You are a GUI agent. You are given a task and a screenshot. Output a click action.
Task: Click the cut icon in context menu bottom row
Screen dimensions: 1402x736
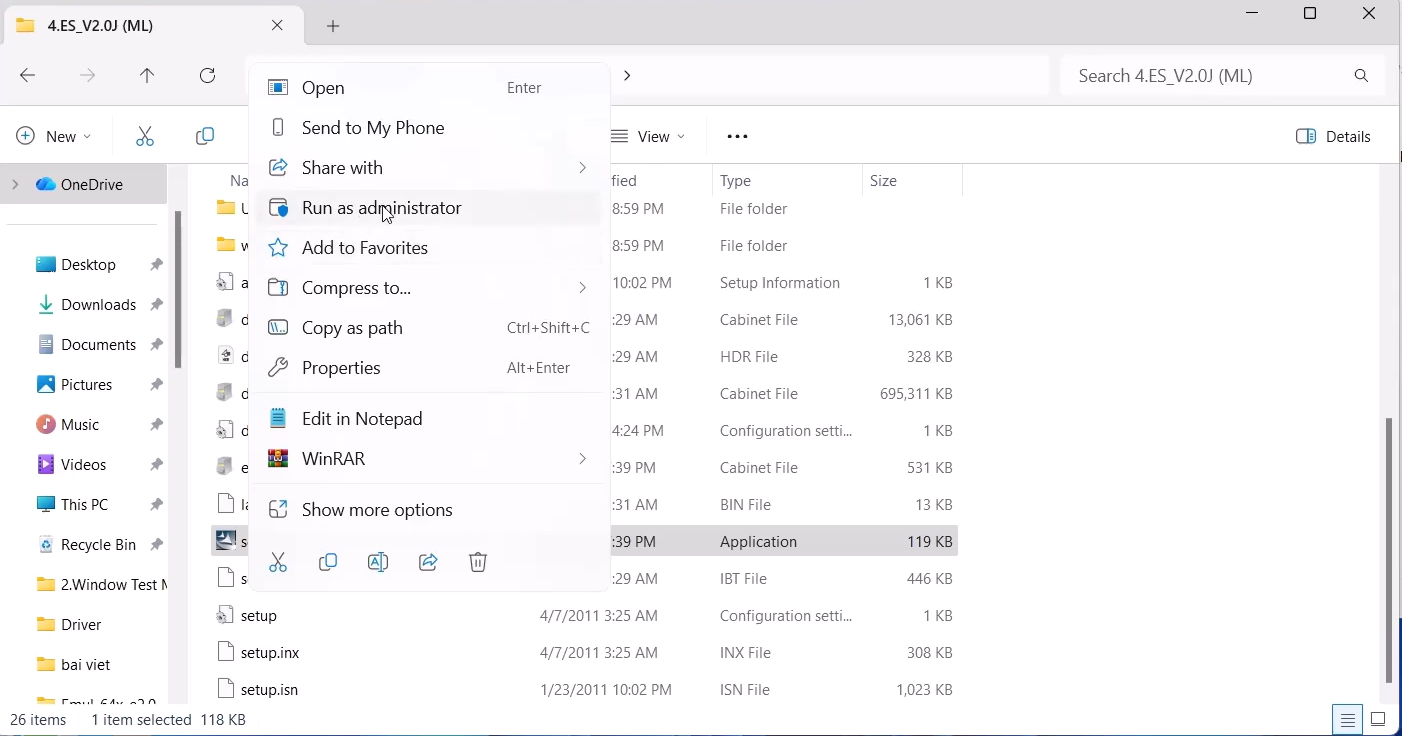coord(278,563)
